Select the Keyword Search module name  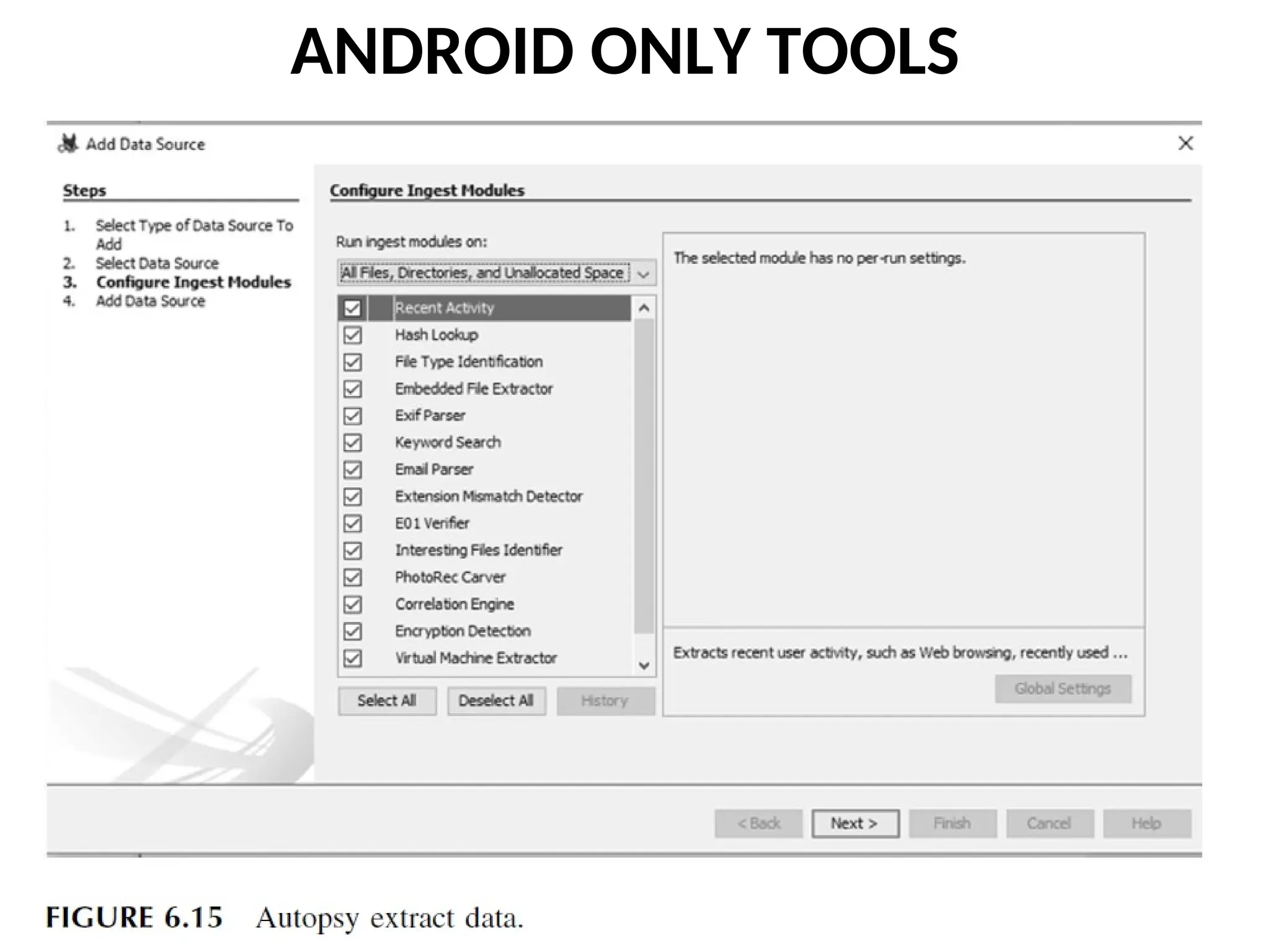448,443
